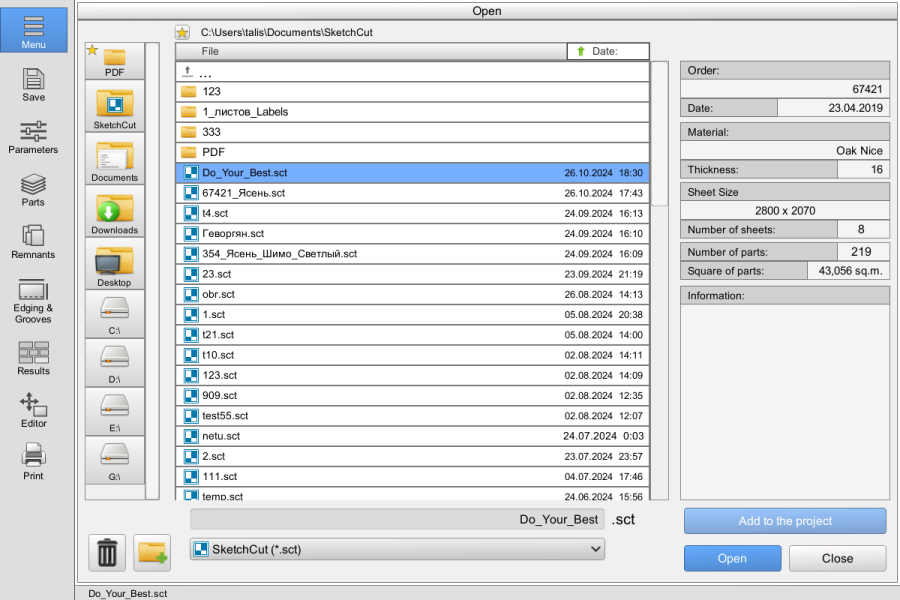Viewport: 900px width, 600px height.
Task: Go up one directory level
Action: [x=412, y=72]
